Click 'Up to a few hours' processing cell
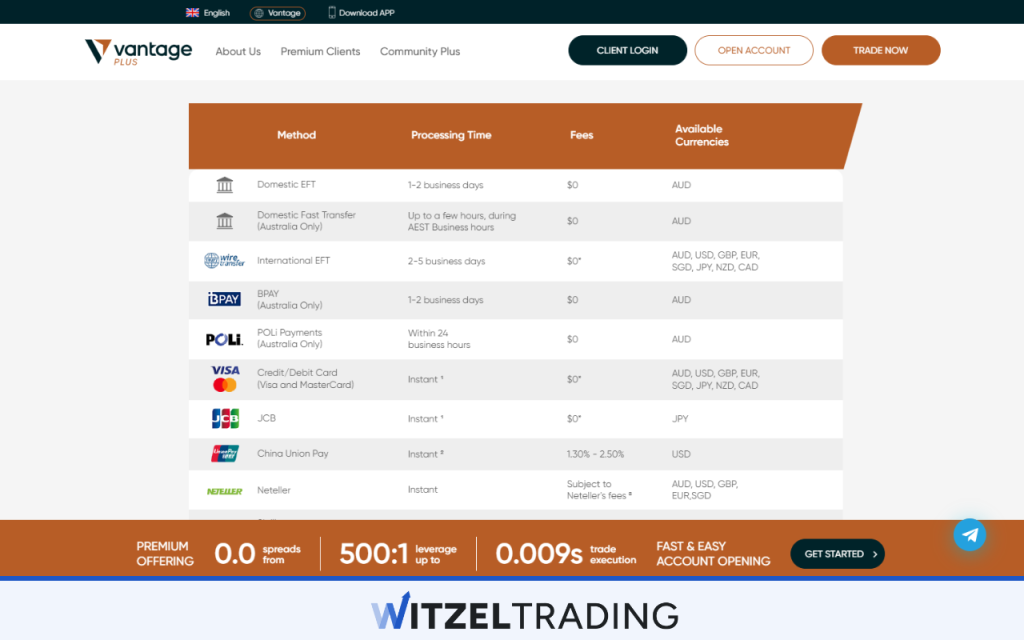This screenshot has width=1024, height=640. point(462,221)
